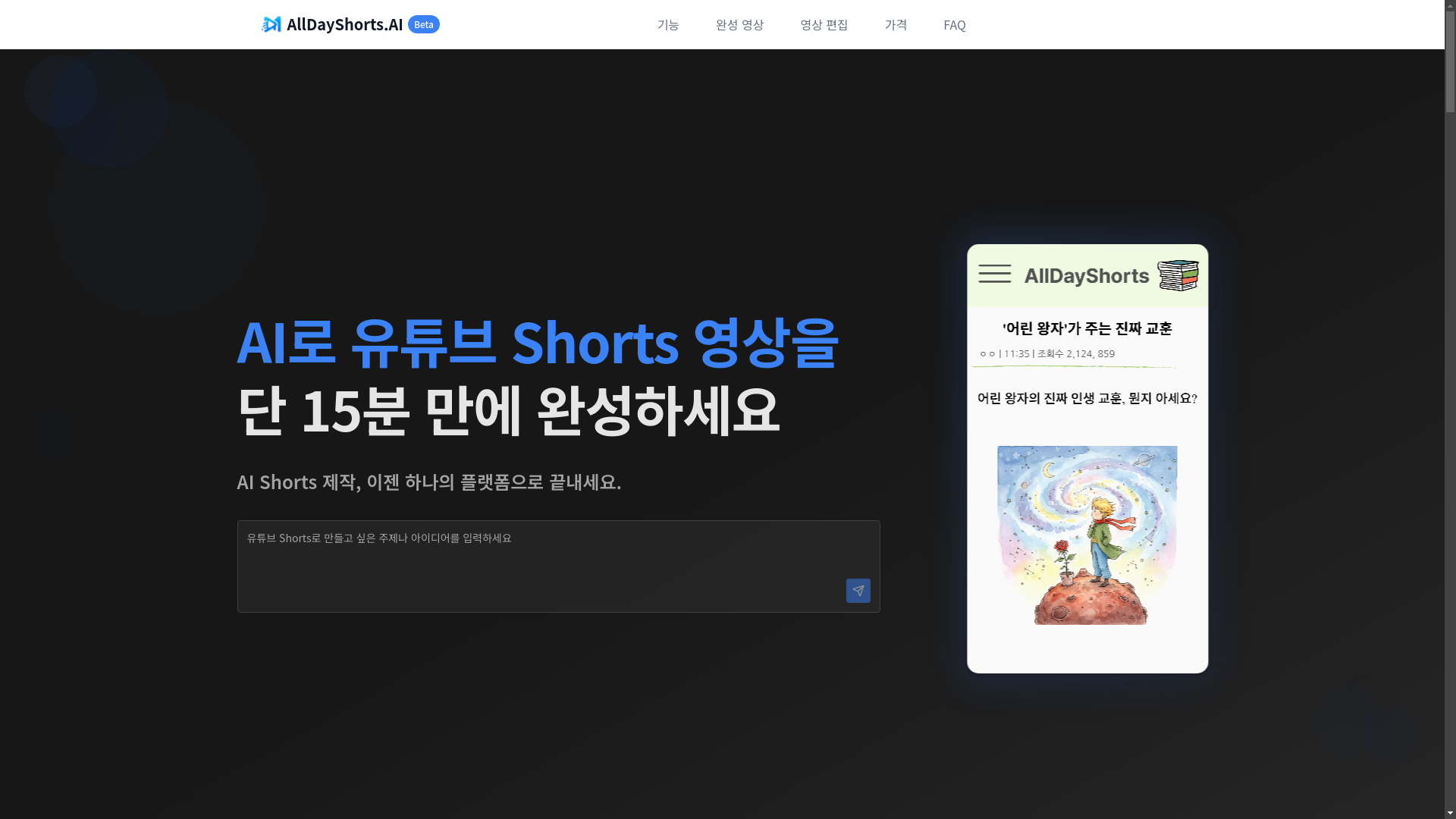The height and width of the screenshot is (819, 1456).
Task: Click the blue 'AI로 유튜브 Shorts 영상을' headline
Action: click(x=537, y=343)
